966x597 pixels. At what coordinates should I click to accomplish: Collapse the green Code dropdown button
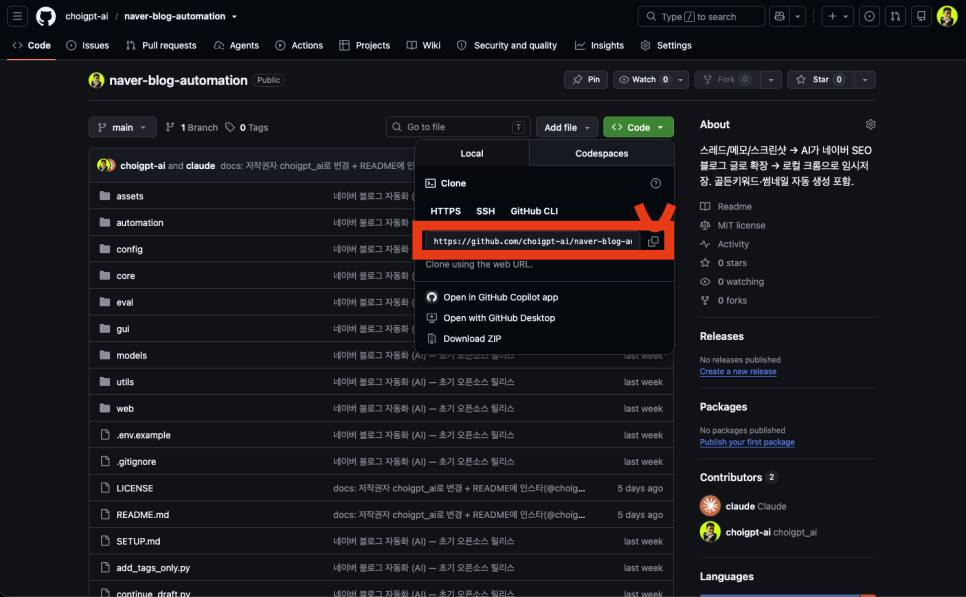(x=638, y=128)
